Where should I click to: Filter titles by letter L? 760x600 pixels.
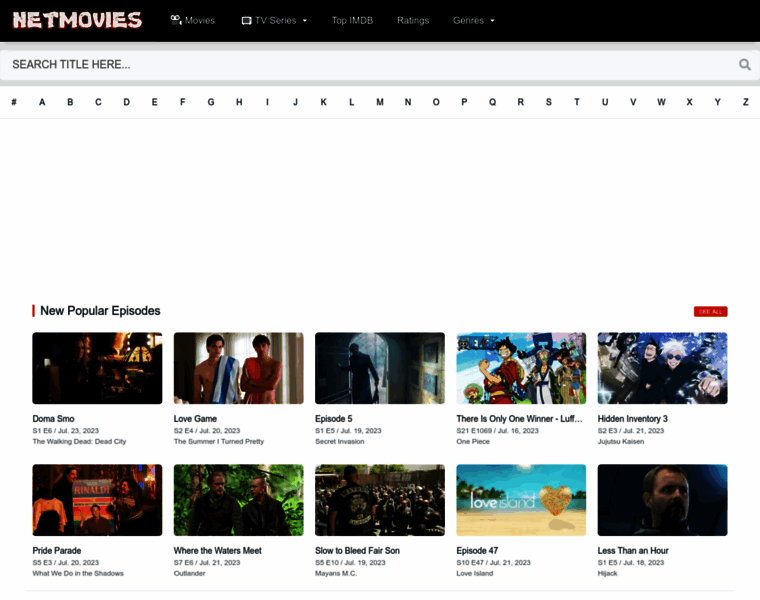point(351,102)
